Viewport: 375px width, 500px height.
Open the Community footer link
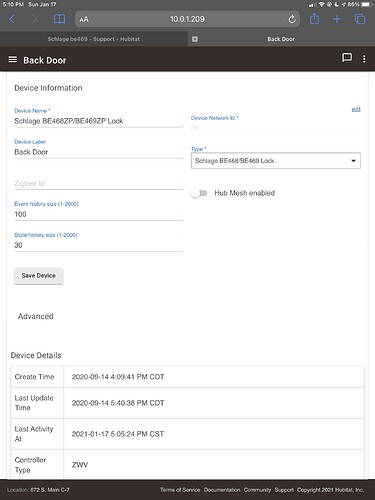click(x=257, y=490)
